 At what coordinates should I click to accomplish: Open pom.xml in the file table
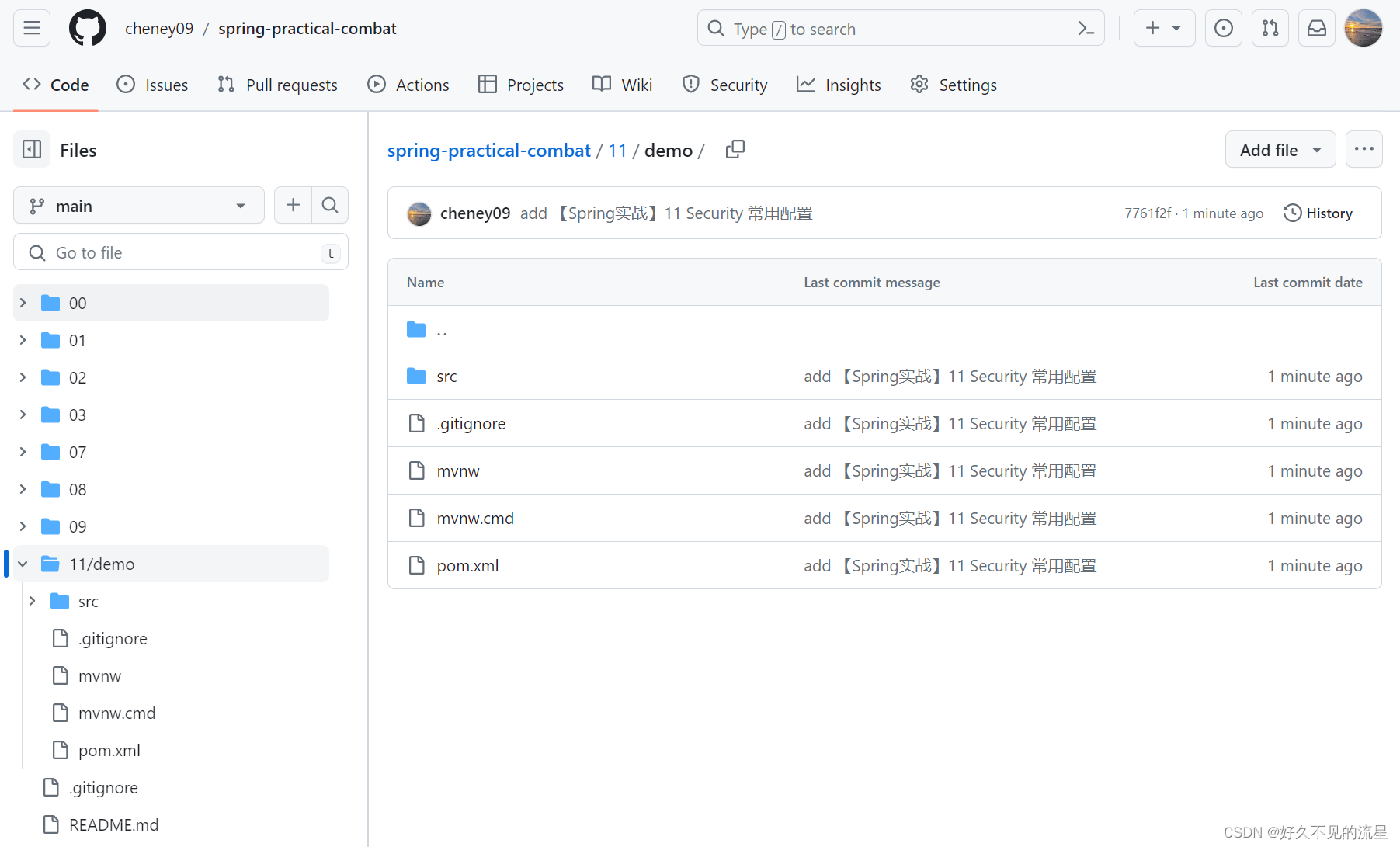point(467,566)
